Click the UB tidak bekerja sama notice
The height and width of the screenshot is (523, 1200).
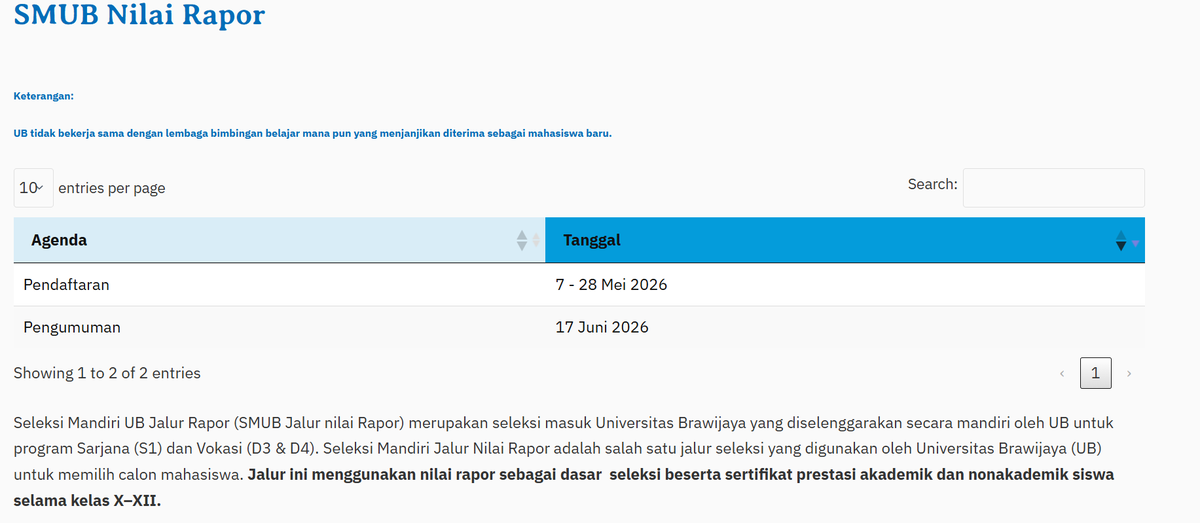[312, 133]
